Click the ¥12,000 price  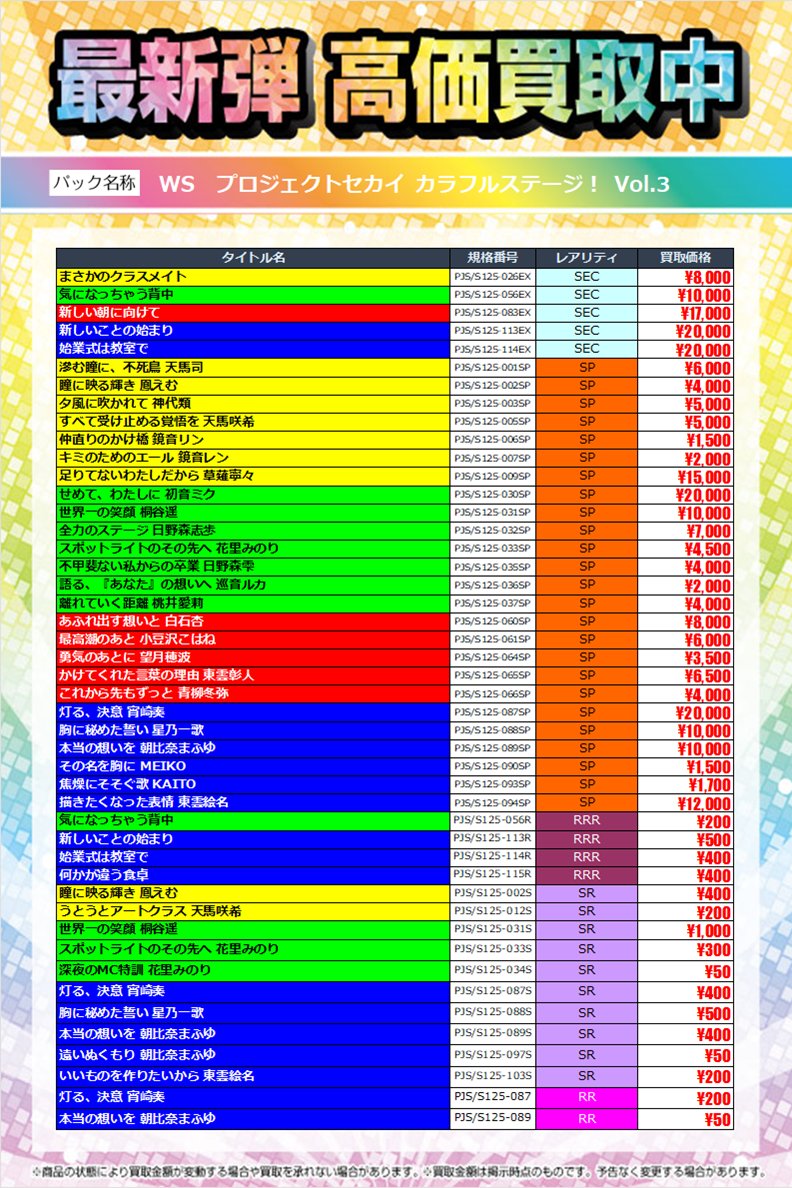tap(704, 804)
